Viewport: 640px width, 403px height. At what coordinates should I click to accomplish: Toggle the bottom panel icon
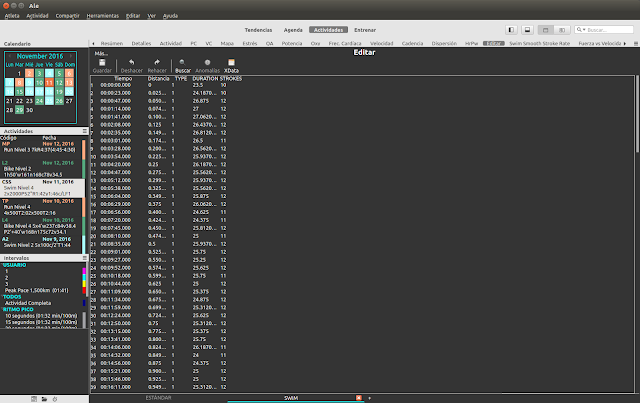click(527, 30)
